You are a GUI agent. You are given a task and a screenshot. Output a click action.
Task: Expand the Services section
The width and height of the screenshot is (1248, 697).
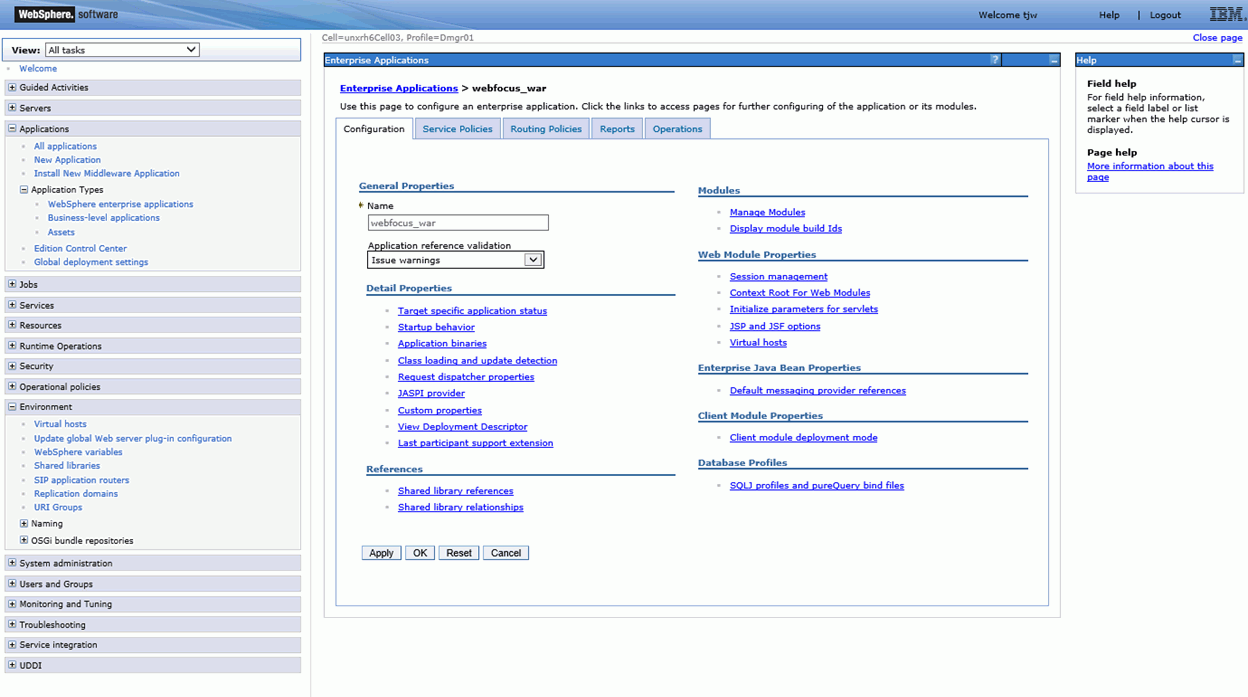[x=12, y=305]
